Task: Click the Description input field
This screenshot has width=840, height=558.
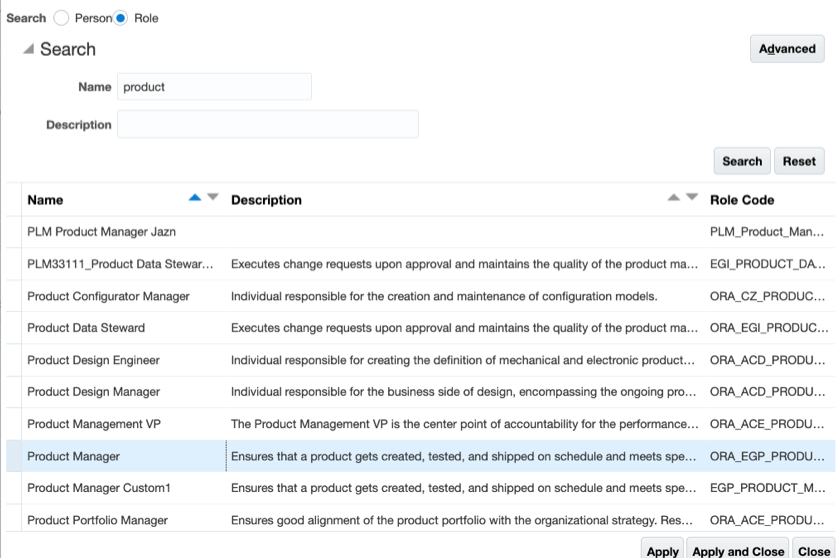Action: [267, 125]
